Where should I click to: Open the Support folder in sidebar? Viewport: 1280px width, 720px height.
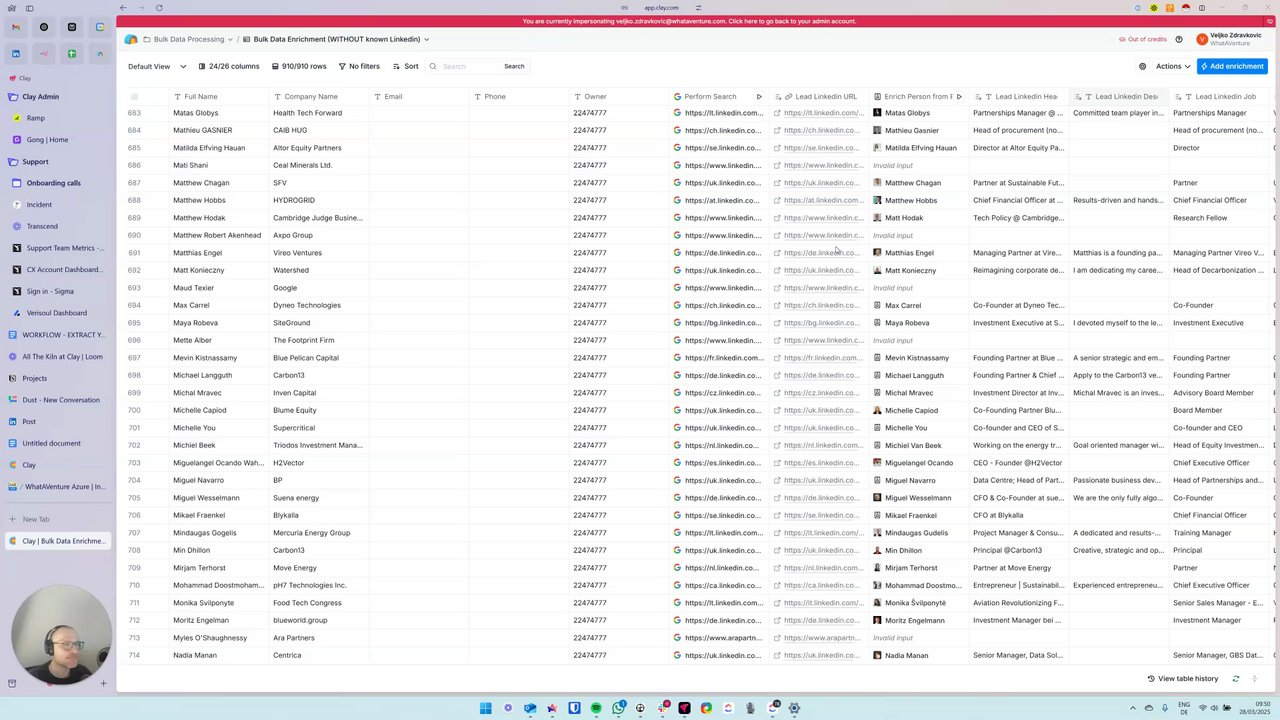point(35,162)
